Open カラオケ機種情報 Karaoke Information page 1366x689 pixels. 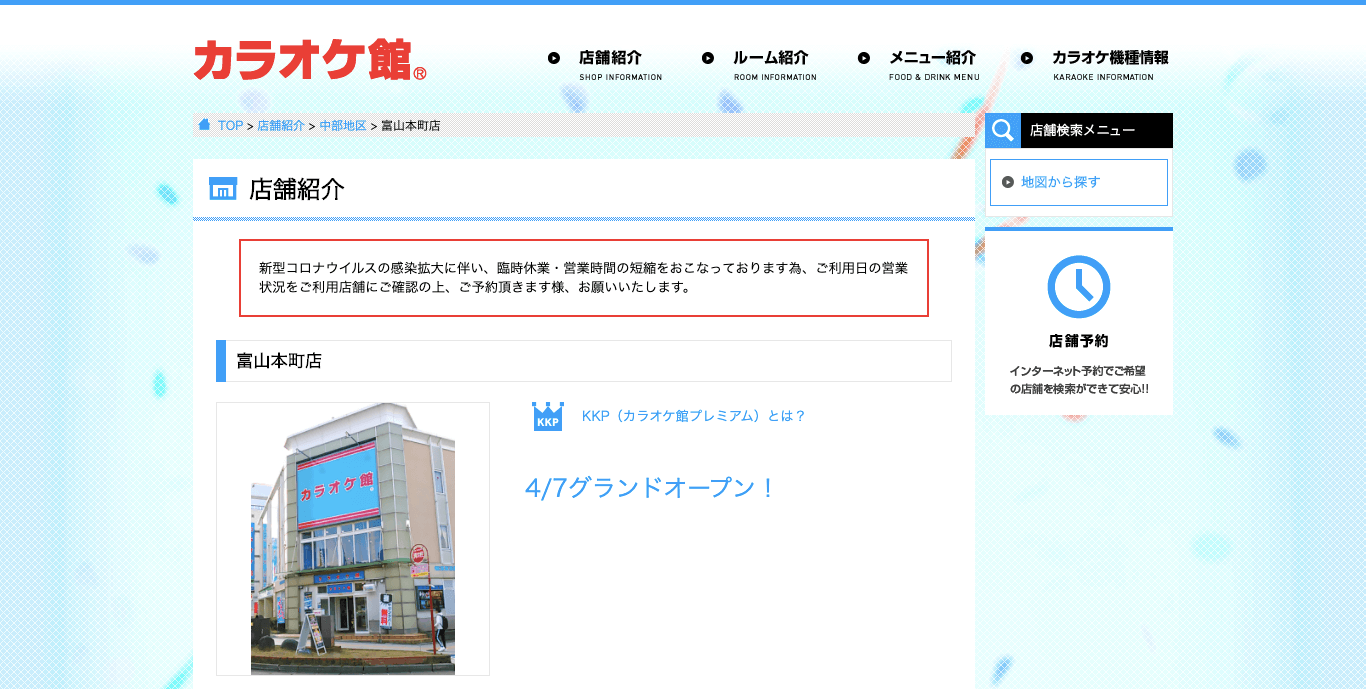tap(1108, 64)
